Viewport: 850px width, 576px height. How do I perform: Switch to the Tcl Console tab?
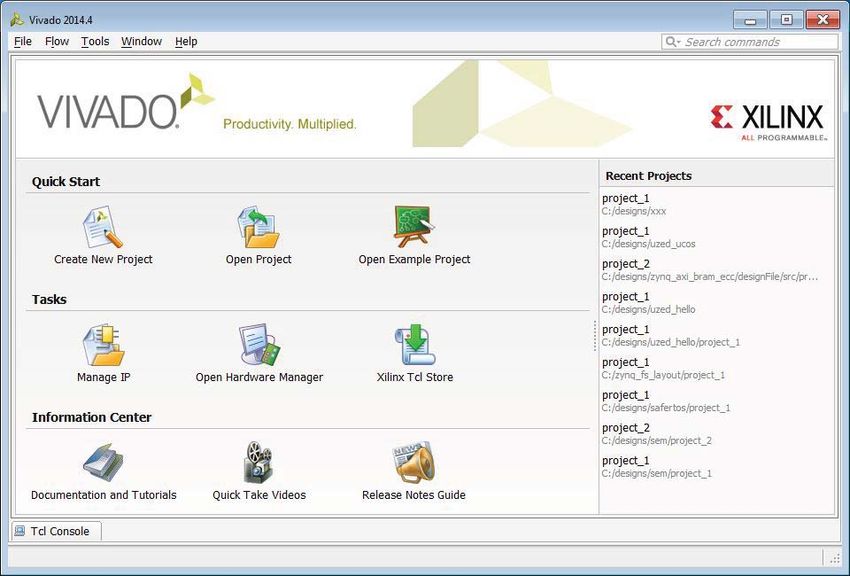[x=56, y=531]
